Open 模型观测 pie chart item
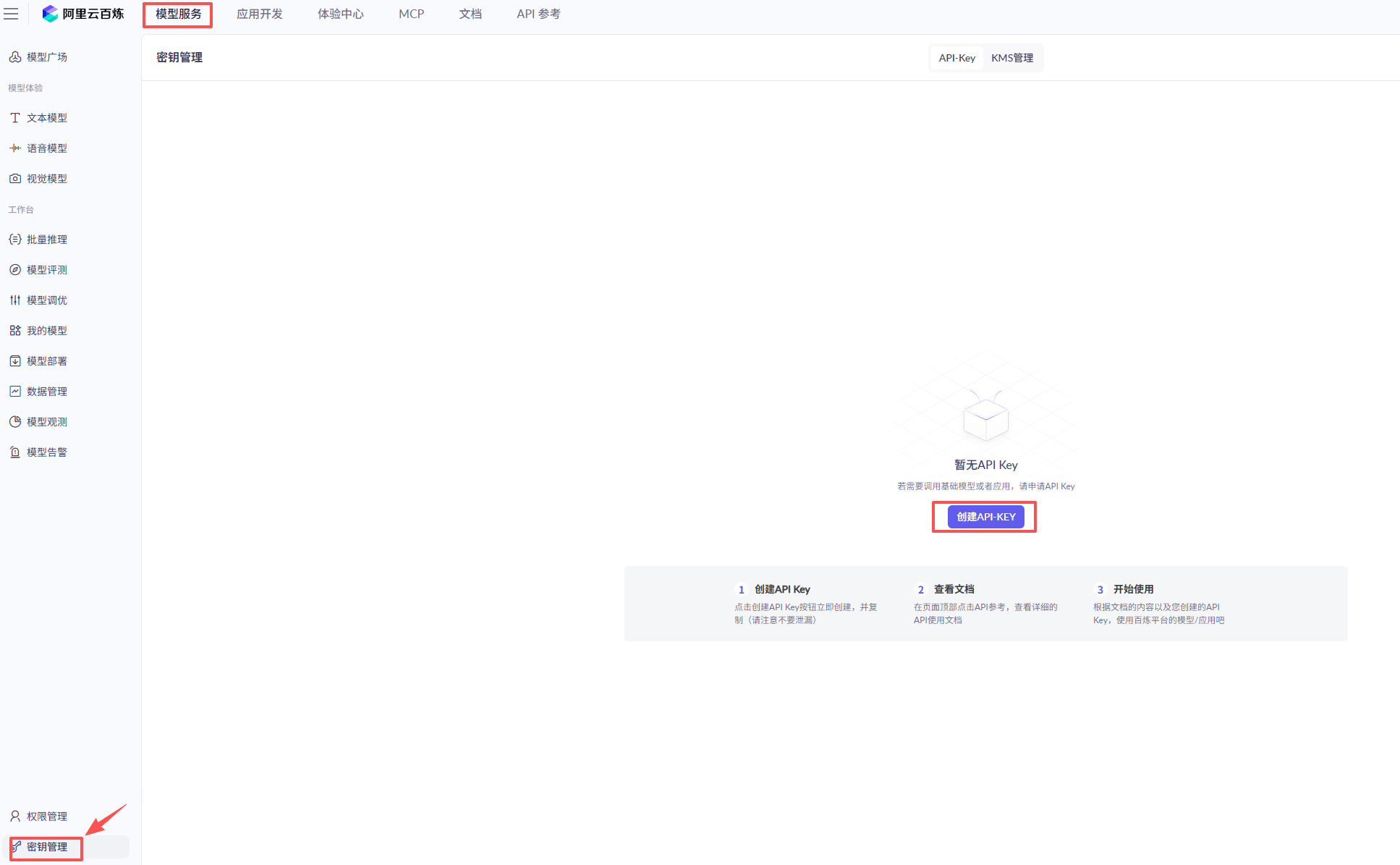This screenshot has width=1400, height=865. tap(15, 422)
